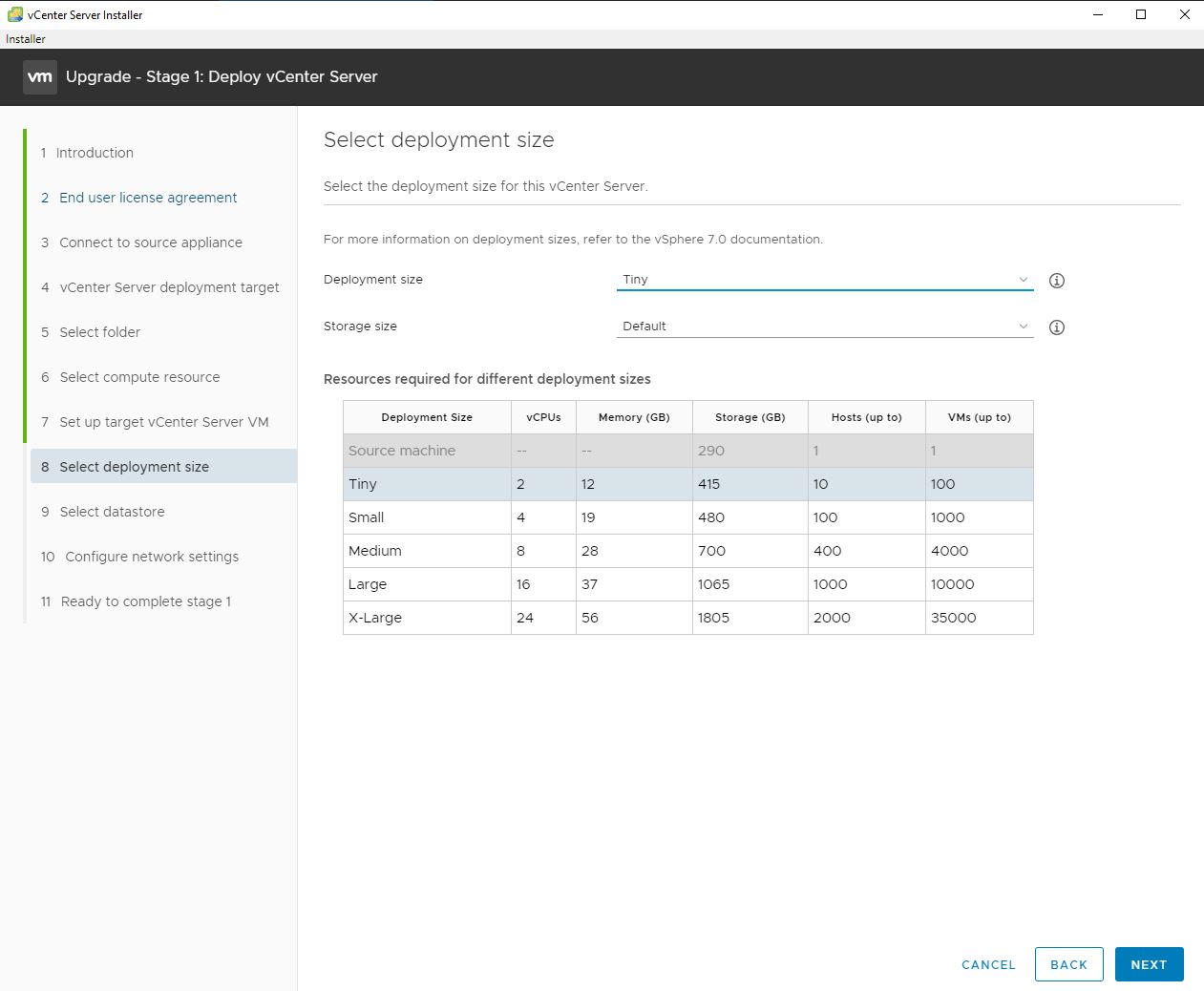Screen dimensions: 1204x991
Task: Click the CANCEL button
Action: click(988, 964)
